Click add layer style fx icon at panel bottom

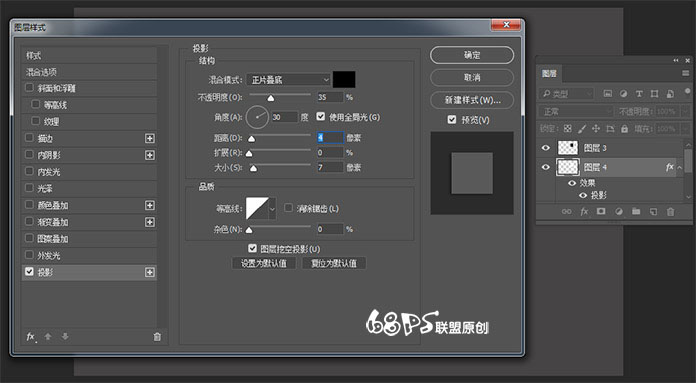[584, 212]
